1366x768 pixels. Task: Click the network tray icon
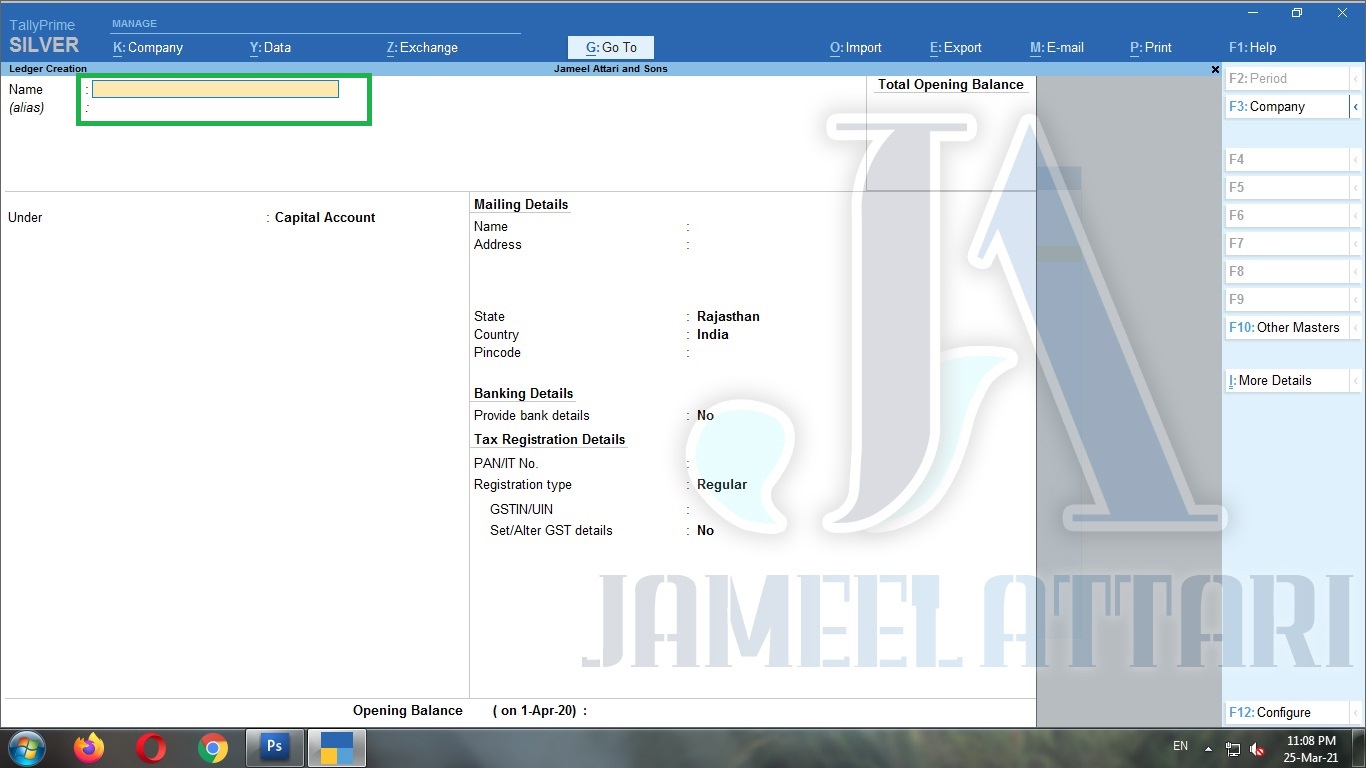[x=1233, y=749]
